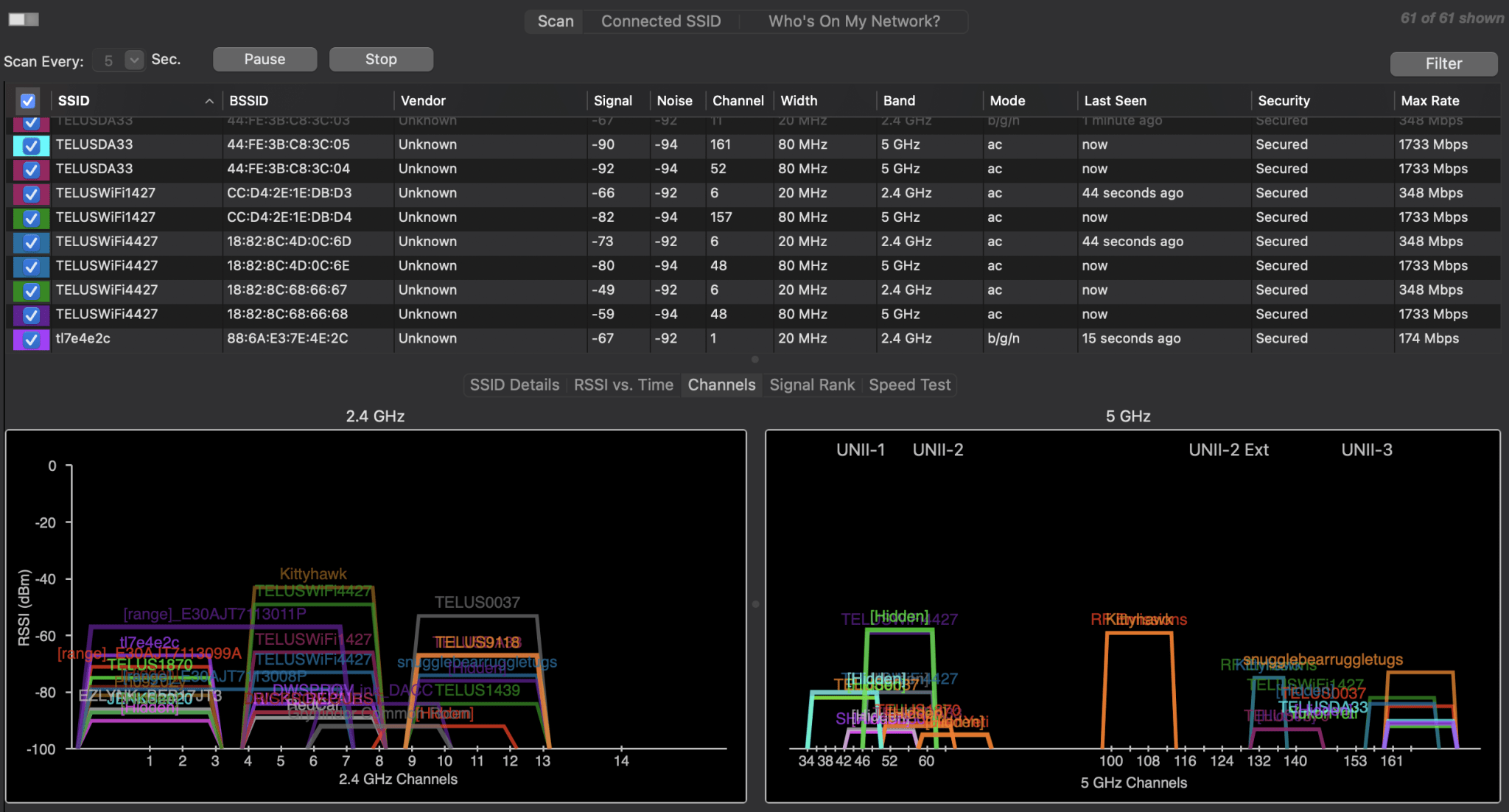The image size is (1509, 812).
Task: Show the RSSI vs. Time tab
Action: (x=623, y=385)
